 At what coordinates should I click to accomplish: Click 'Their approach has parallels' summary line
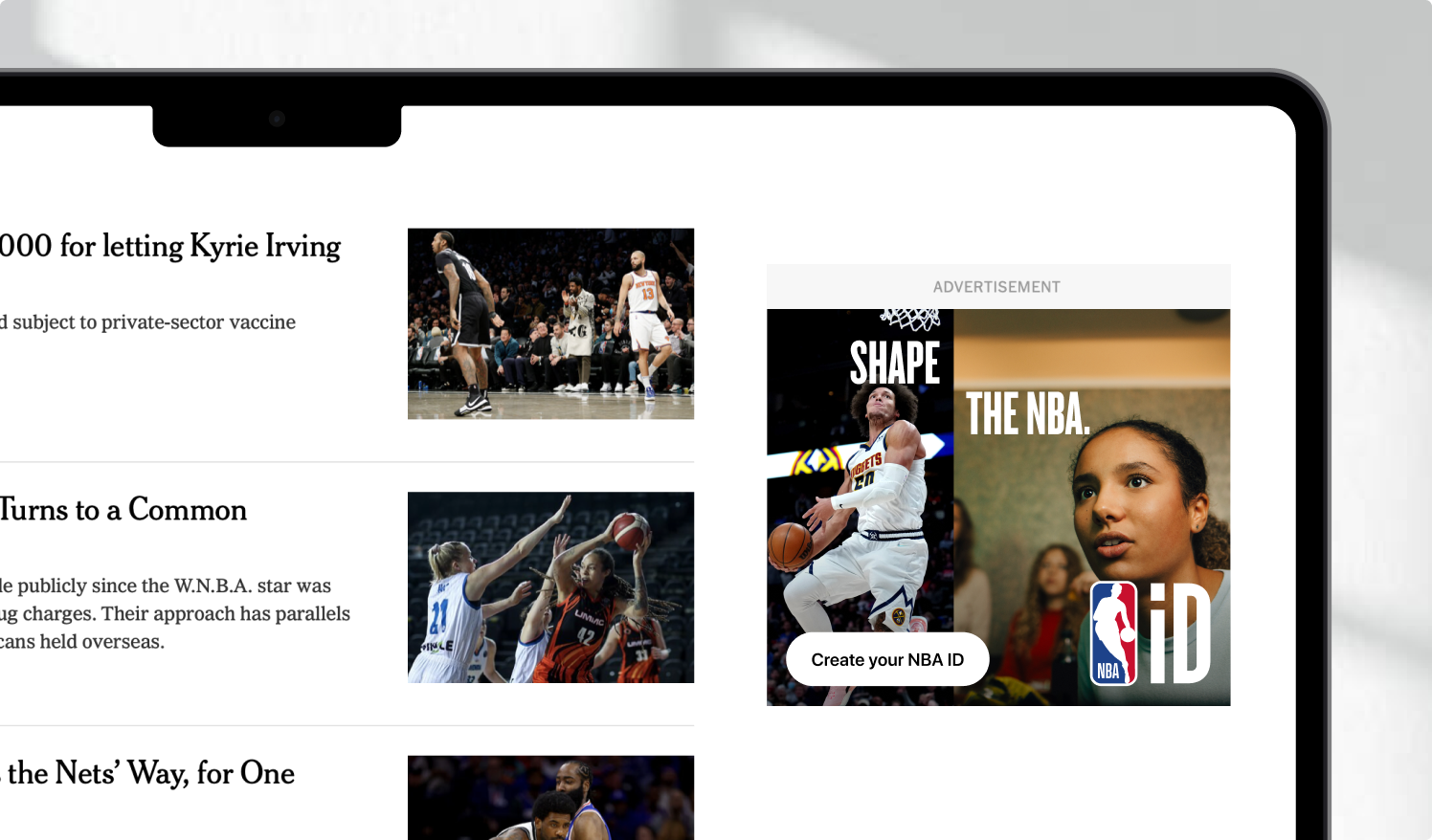pyautogui.click(x=175, y=613)
